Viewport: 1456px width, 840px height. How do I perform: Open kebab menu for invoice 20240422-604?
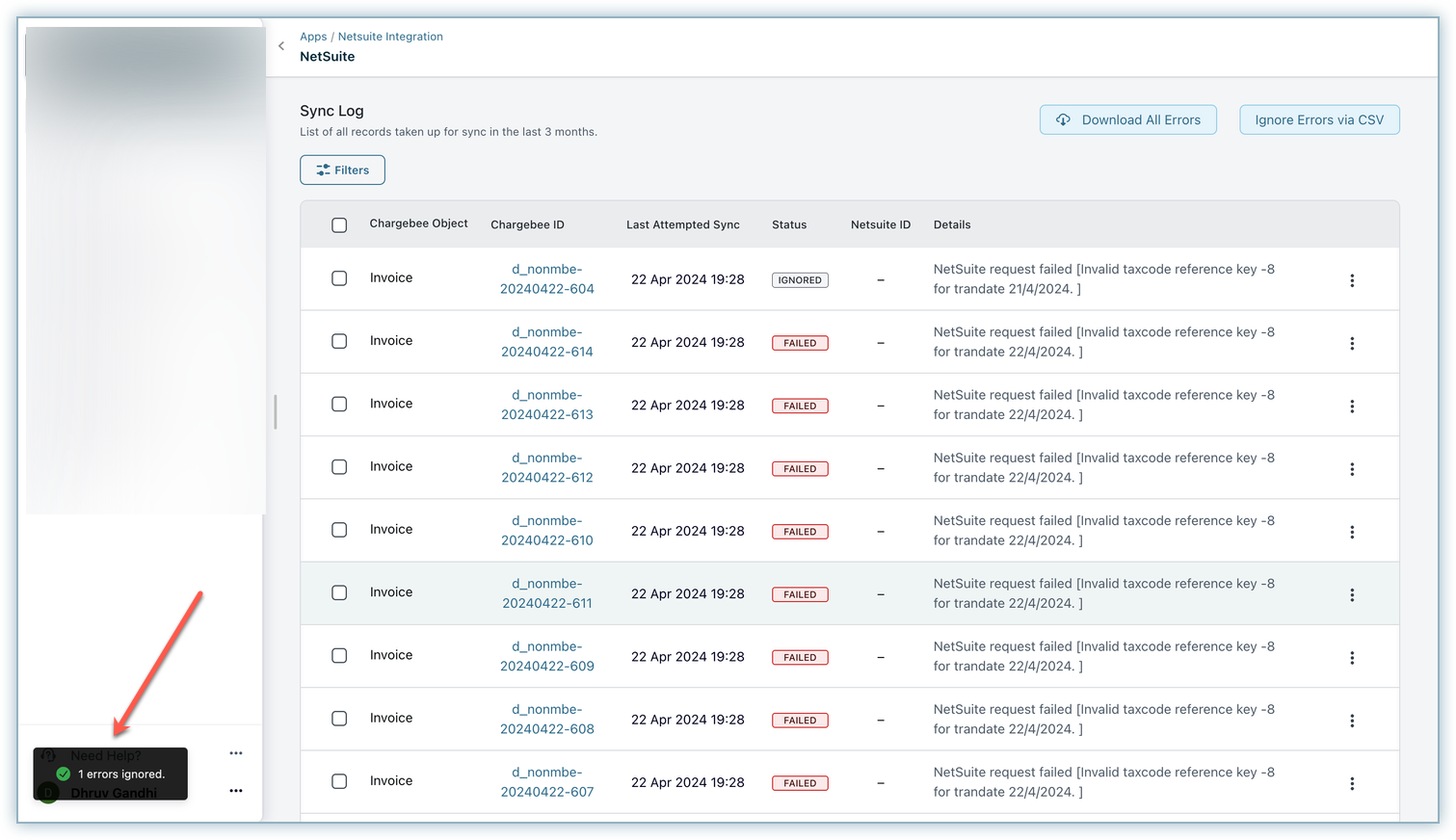tap(1352, 280)
